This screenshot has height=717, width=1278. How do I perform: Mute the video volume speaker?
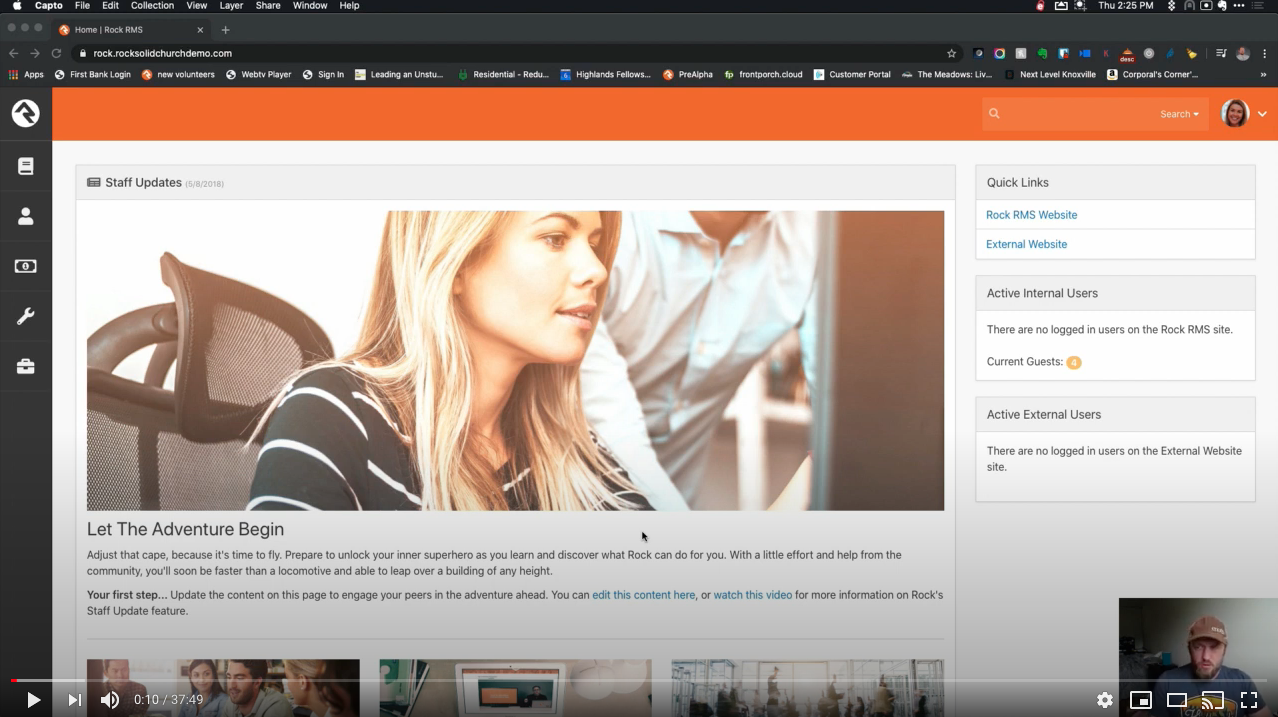[110, 700]
